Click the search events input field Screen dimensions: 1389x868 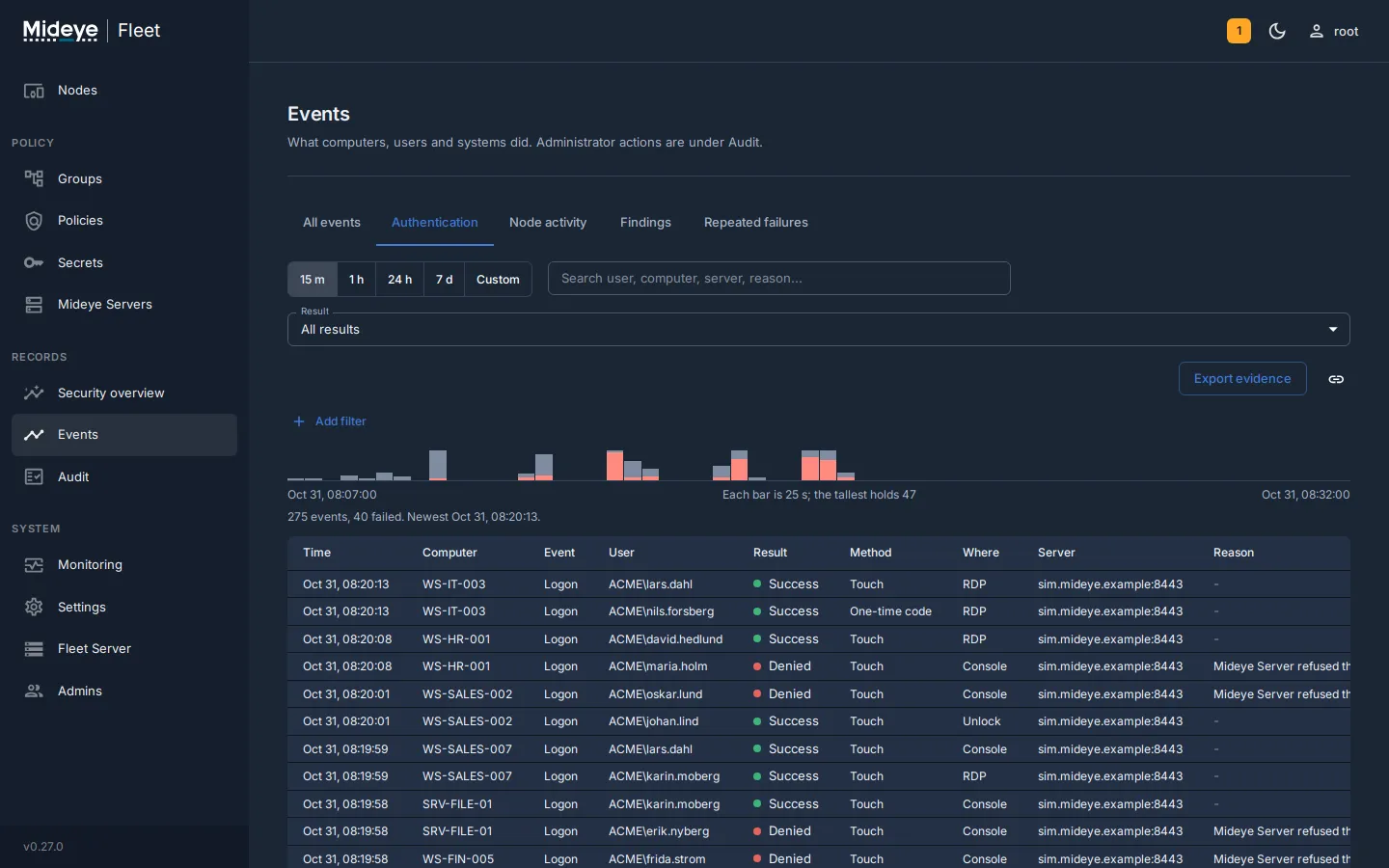pyautogui.click(x=779, y=279)
